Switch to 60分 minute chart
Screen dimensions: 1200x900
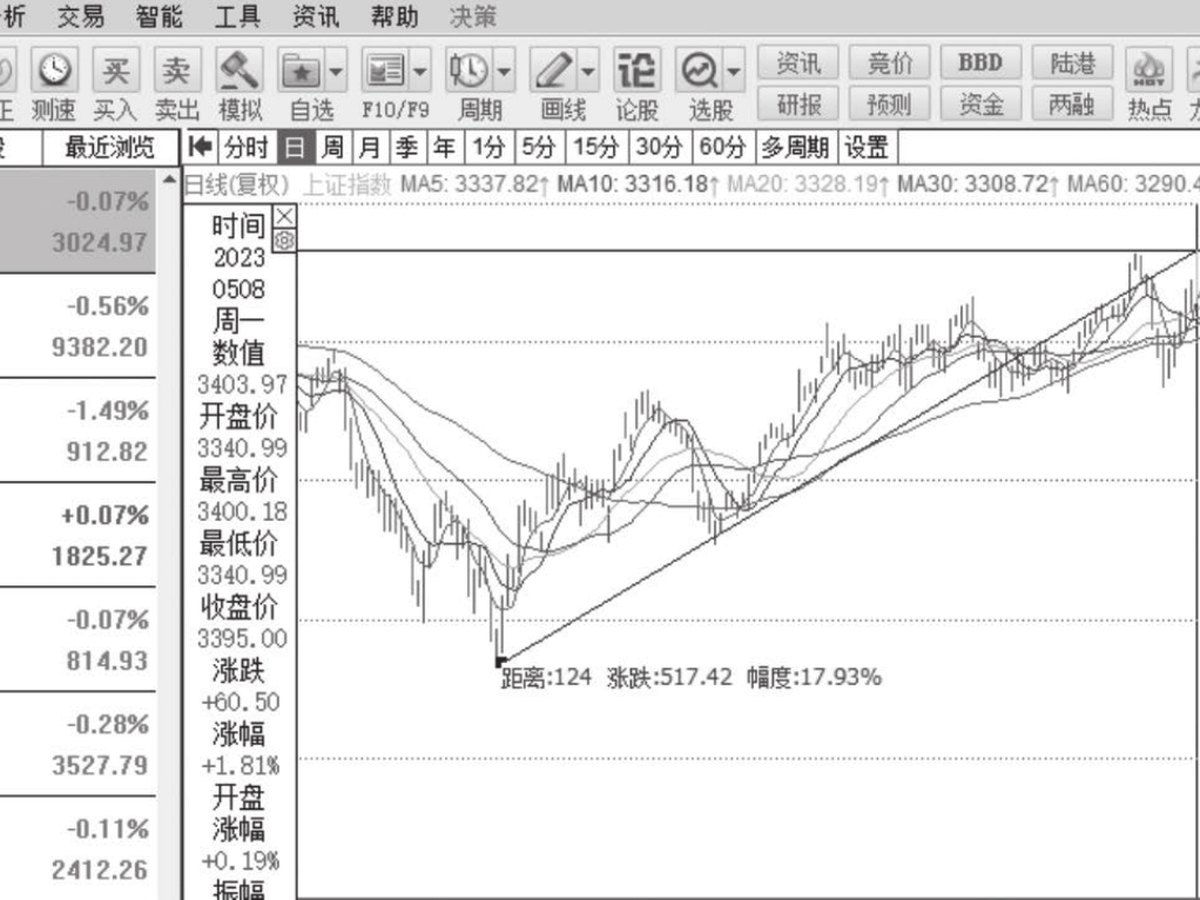pos(723,148)
